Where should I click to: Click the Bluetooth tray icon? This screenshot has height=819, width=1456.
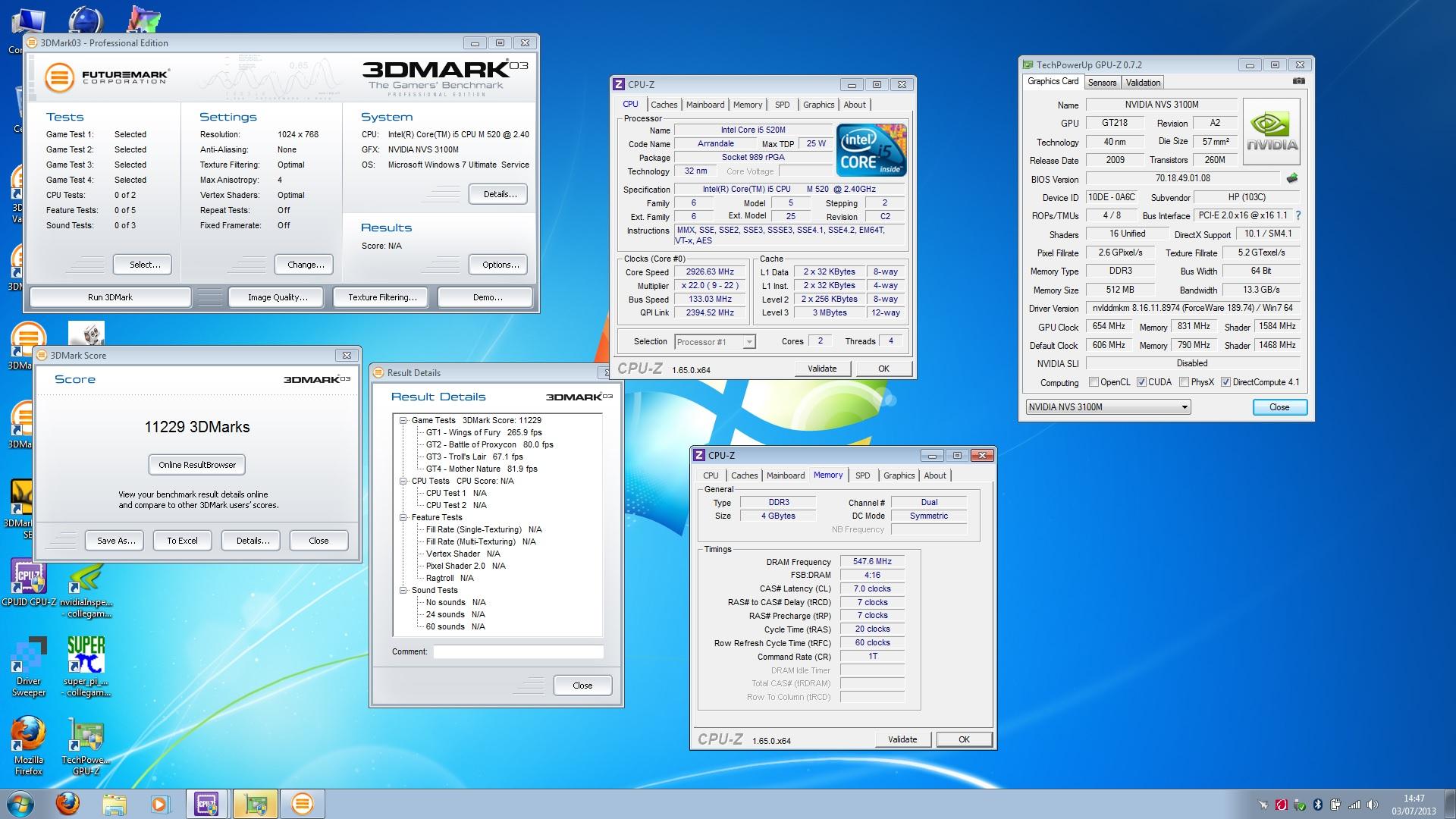pyautogui.click(x=1318, y=805)
